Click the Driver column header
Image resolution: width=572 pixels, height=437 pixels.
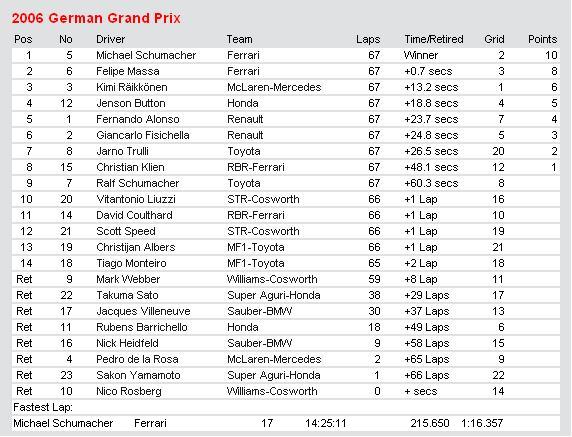click(111, 39)
